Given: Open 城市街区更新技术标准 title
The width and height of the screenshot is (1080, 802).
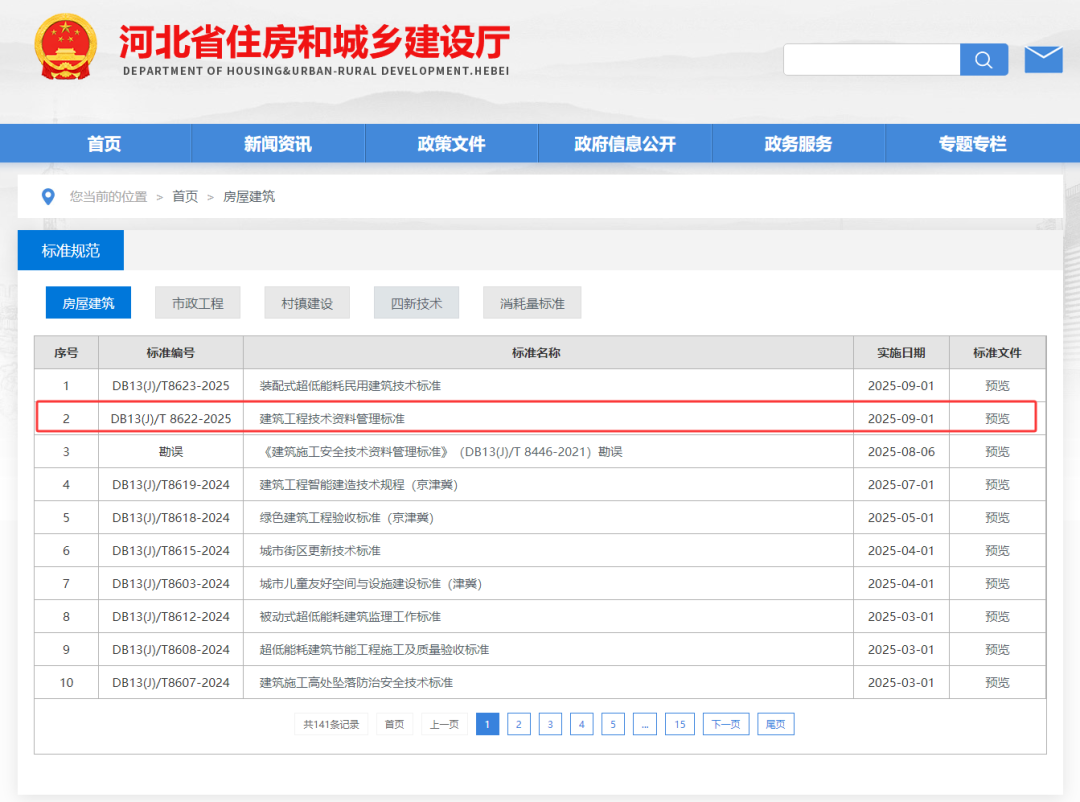Looking at the screenshot, I should pyautogui.click(x=320, y=551).
